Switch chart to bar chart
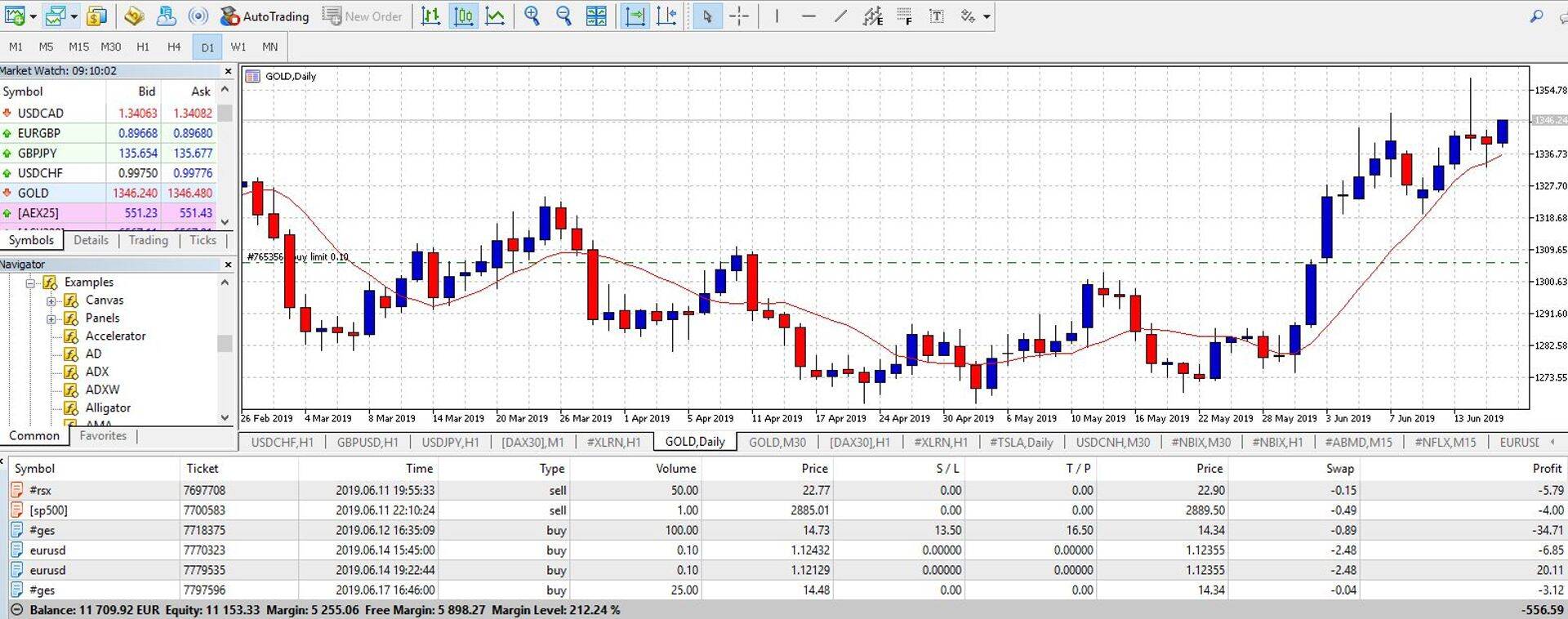The image size is (1568, 619). pos(430,16)
